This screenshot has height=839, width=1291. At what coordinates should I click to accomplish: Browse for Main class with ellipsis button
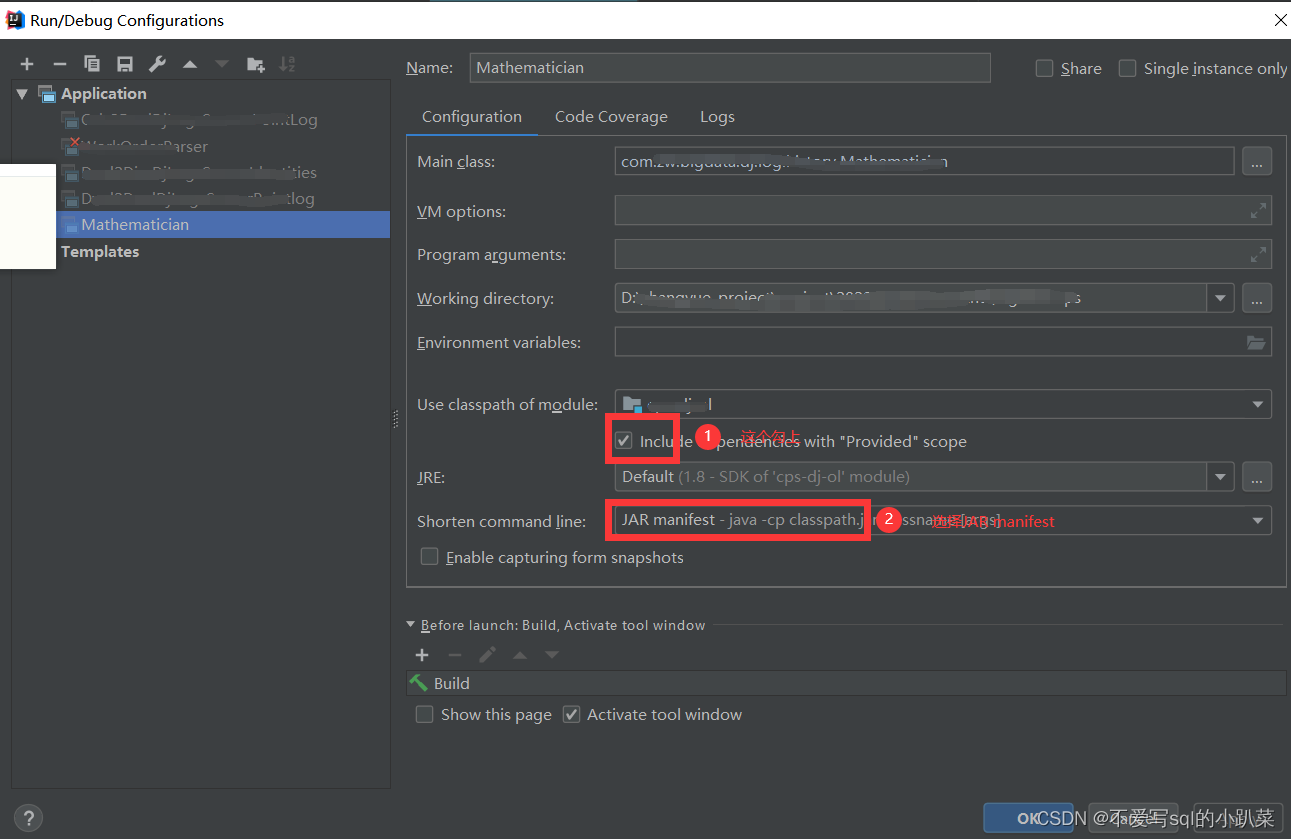1257,161
